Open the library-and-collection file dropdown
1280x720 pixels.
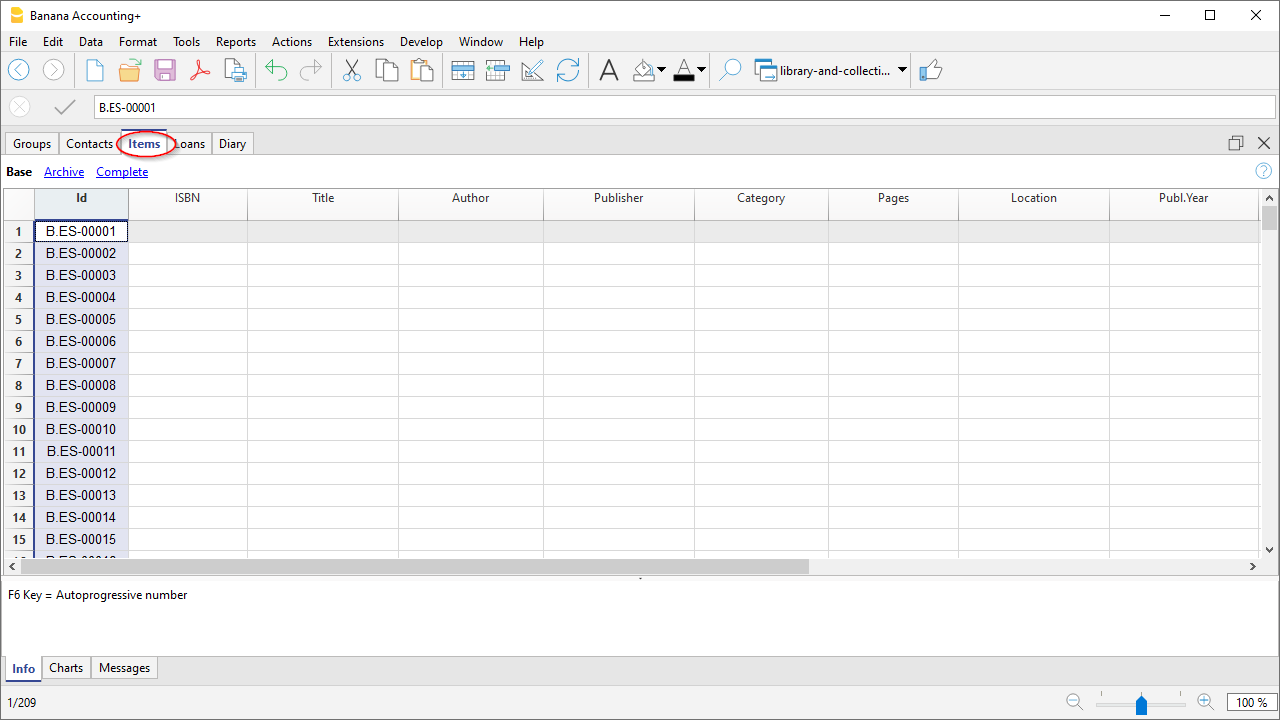(x=902, y=70)
